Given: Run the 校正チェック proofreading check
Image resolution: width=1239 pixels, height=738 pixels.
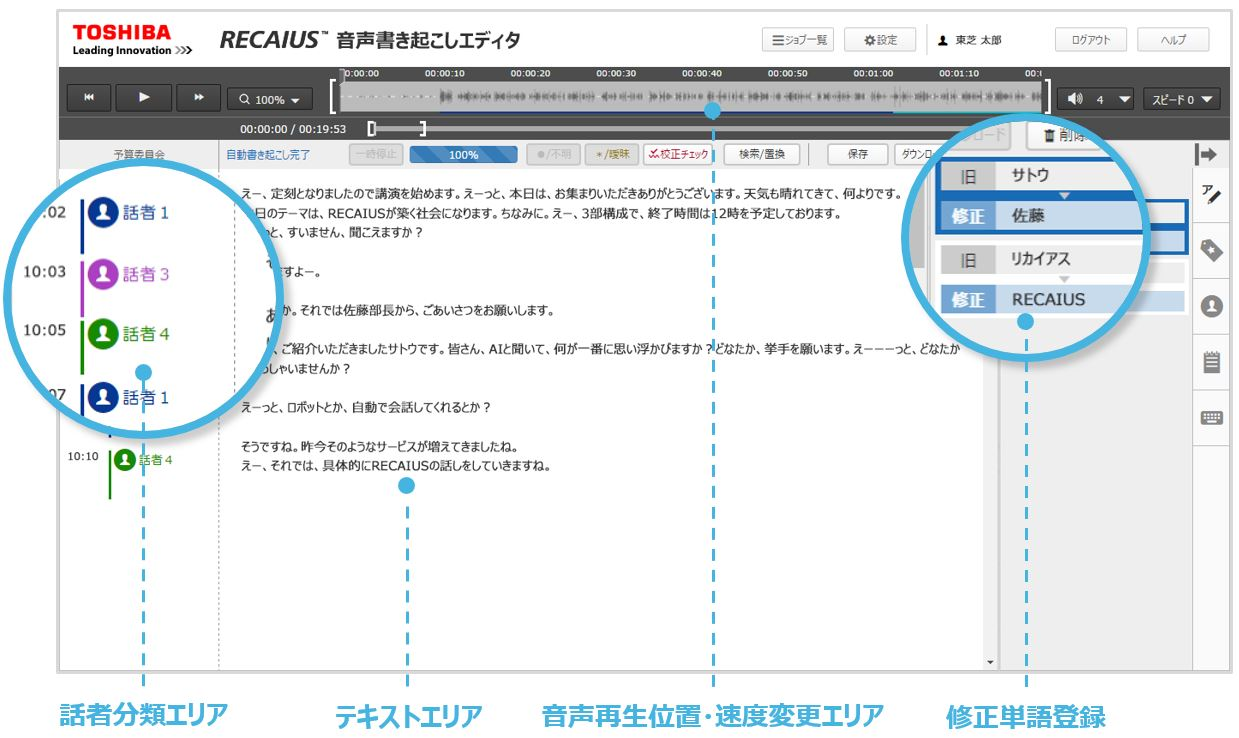Looking at the screenshot, I should tap(677, 155).
